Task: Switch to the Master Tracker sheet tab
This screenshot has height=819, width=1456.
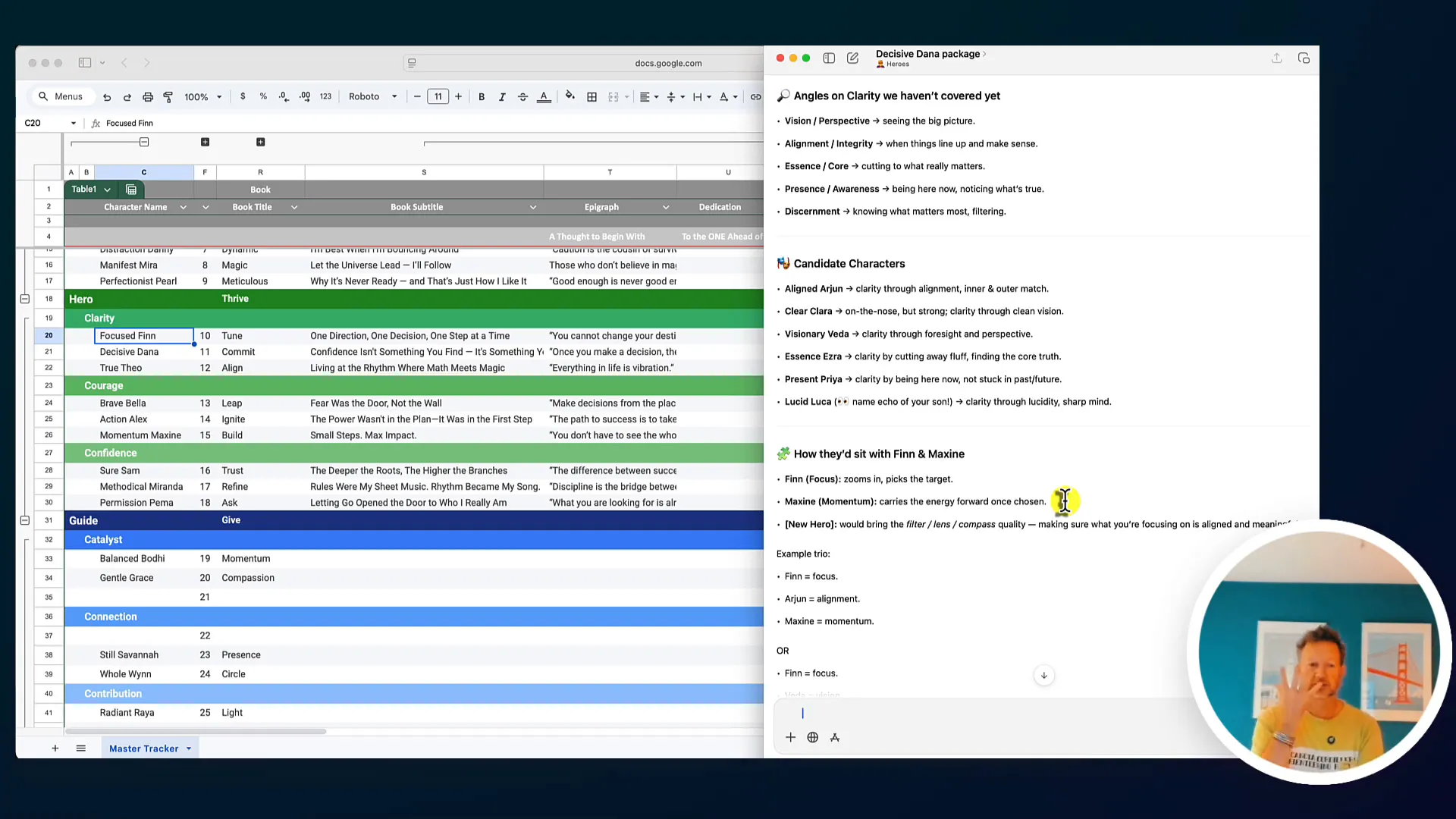Action: (143, 748)
